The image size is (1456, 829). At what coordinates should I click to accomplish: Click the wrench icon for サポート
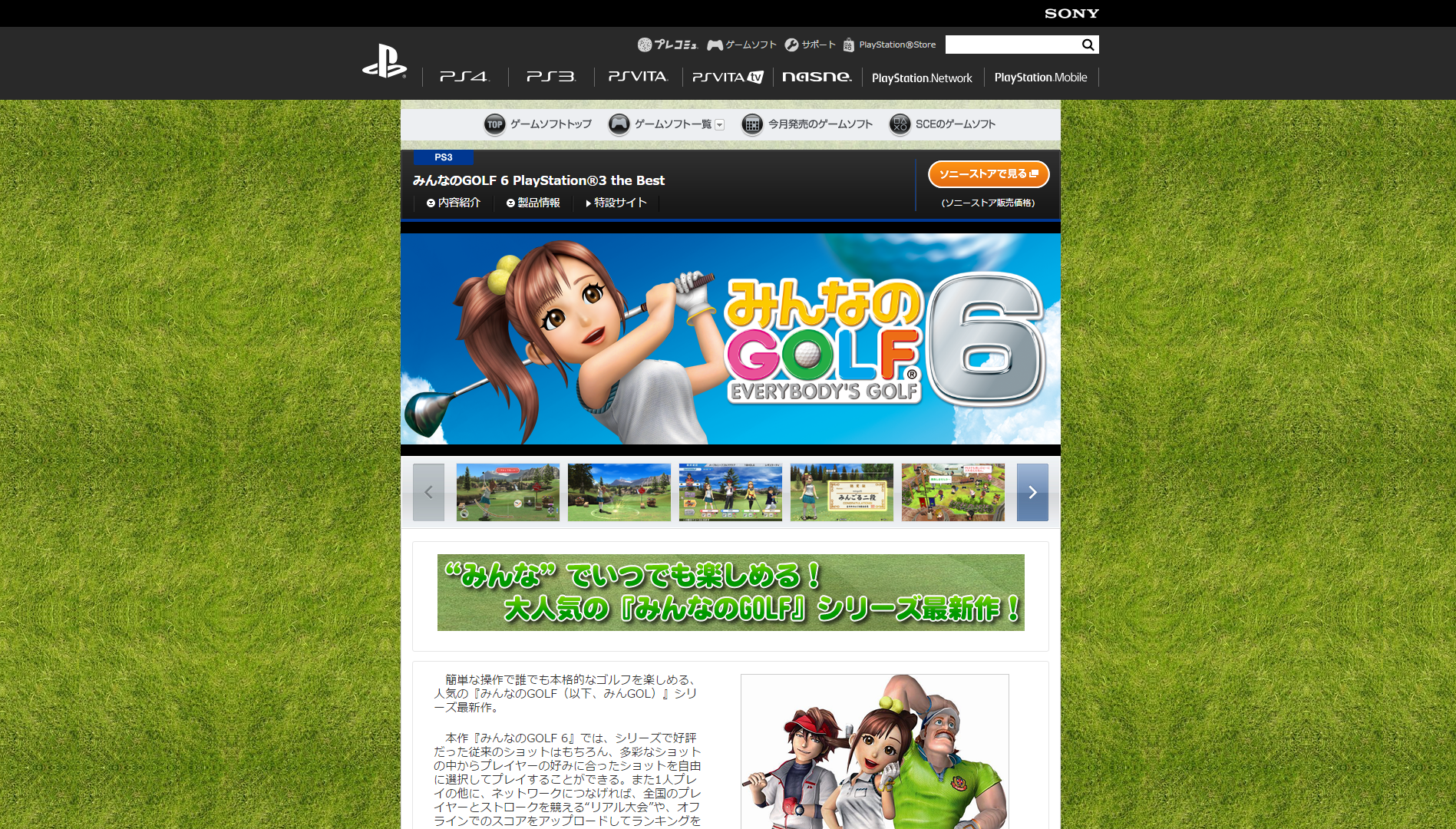pyautogui.click(x=791, y=45)
